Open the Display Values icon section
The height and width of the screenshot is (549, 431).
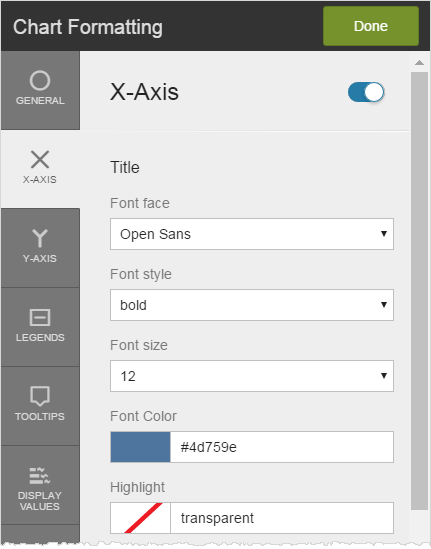point(40,476)
